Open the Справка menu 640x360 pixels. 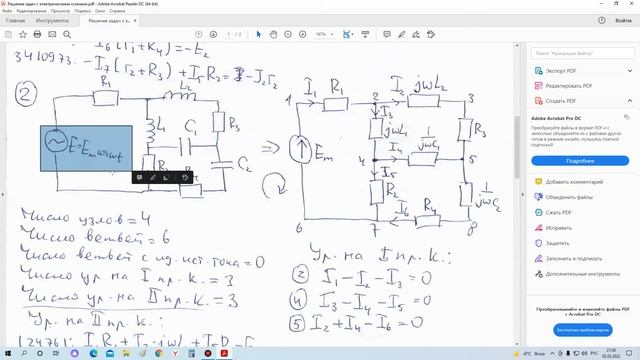[x=118, y=11]
